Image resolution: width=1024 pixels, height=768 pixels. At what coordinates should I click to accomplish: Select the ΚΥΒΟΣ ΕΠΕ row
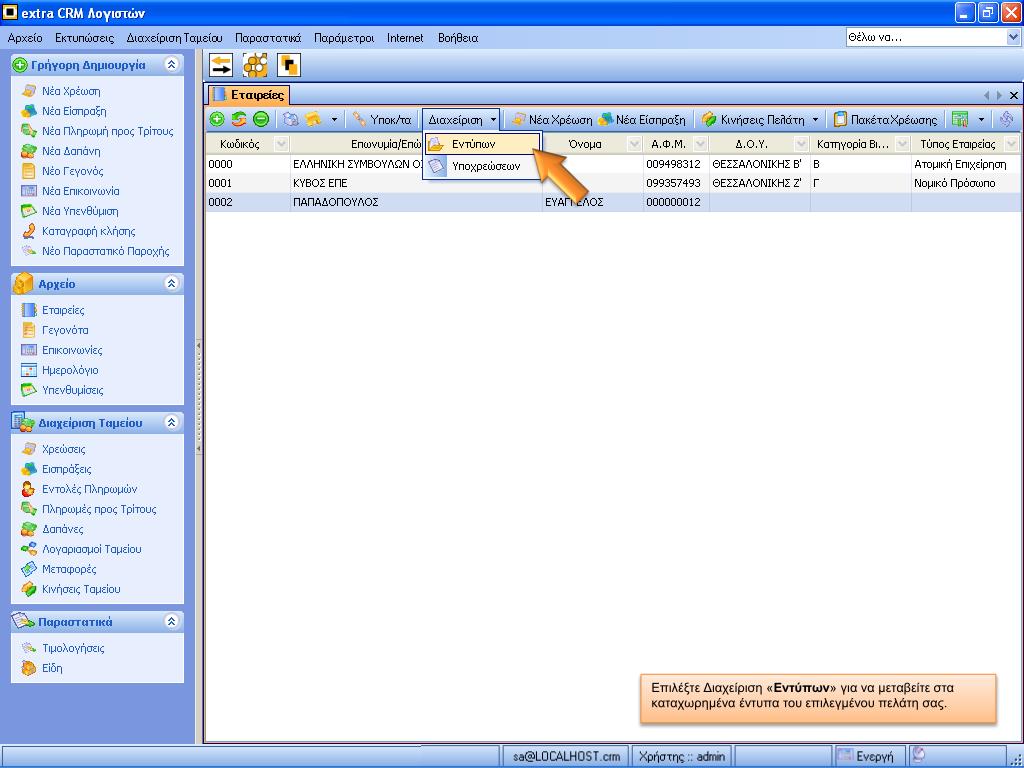point(613,183)
